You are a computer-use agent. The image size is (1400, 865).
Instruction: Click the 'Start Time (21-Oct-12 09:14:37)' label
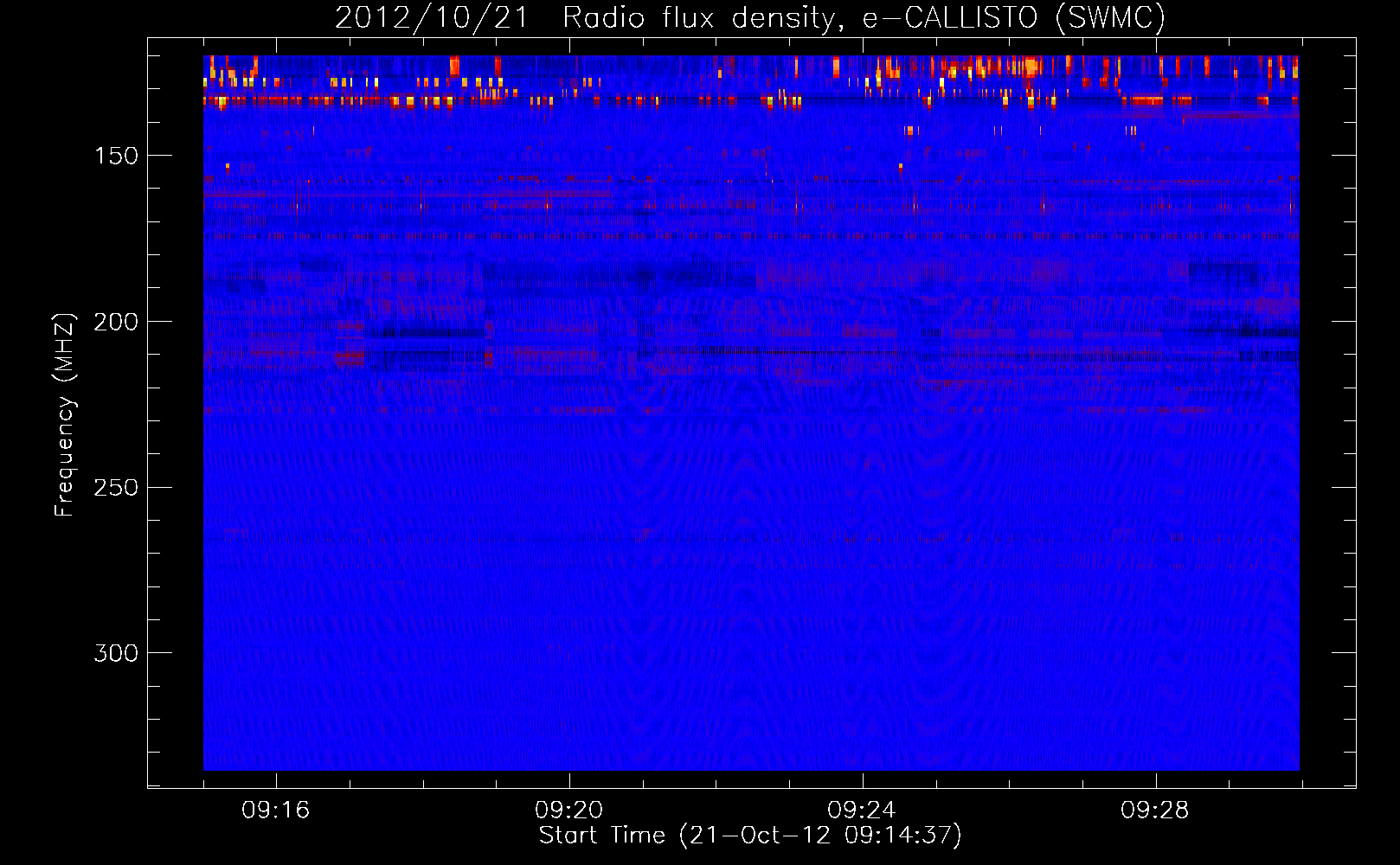(750, 836)
